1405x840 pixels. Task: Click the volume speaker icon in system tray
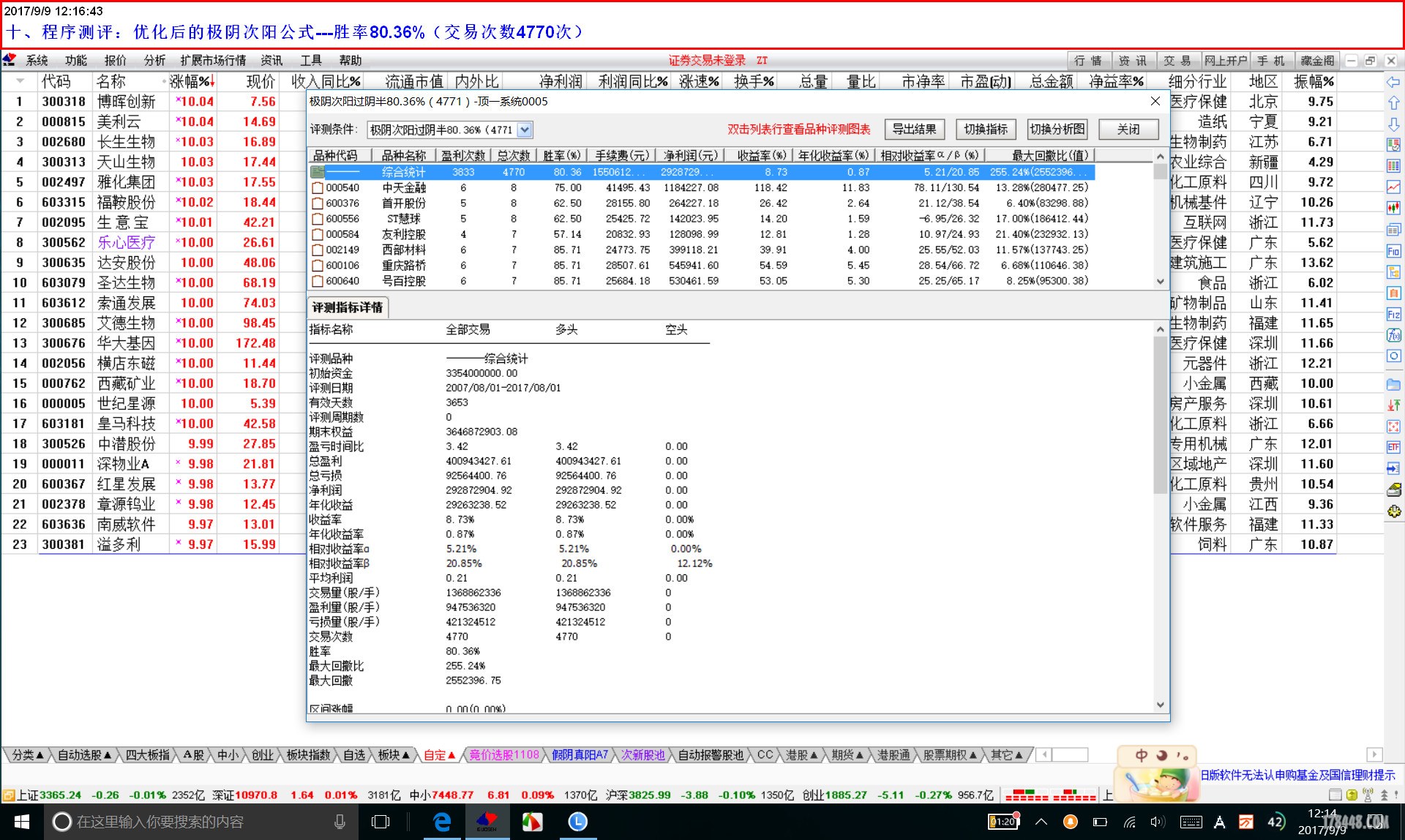(x=1157, y=822)
